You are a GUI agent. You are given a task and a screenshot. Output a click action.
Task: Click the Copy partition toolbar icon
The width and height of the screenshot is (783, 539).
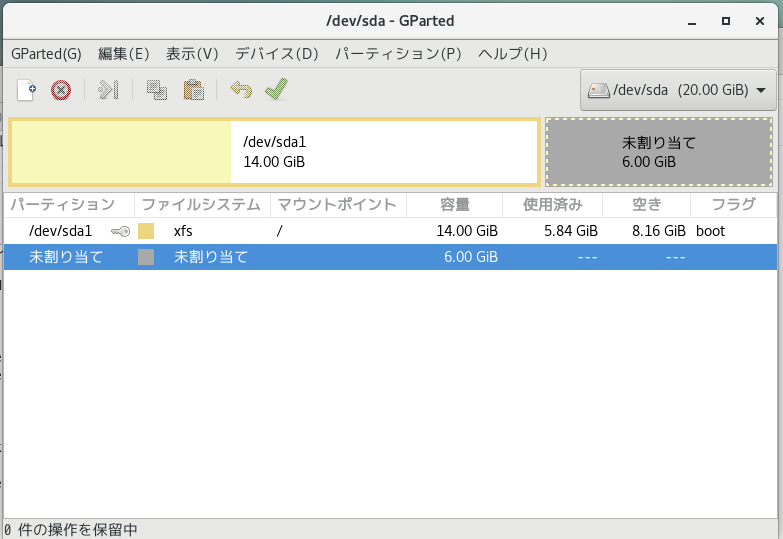(157, 90)
